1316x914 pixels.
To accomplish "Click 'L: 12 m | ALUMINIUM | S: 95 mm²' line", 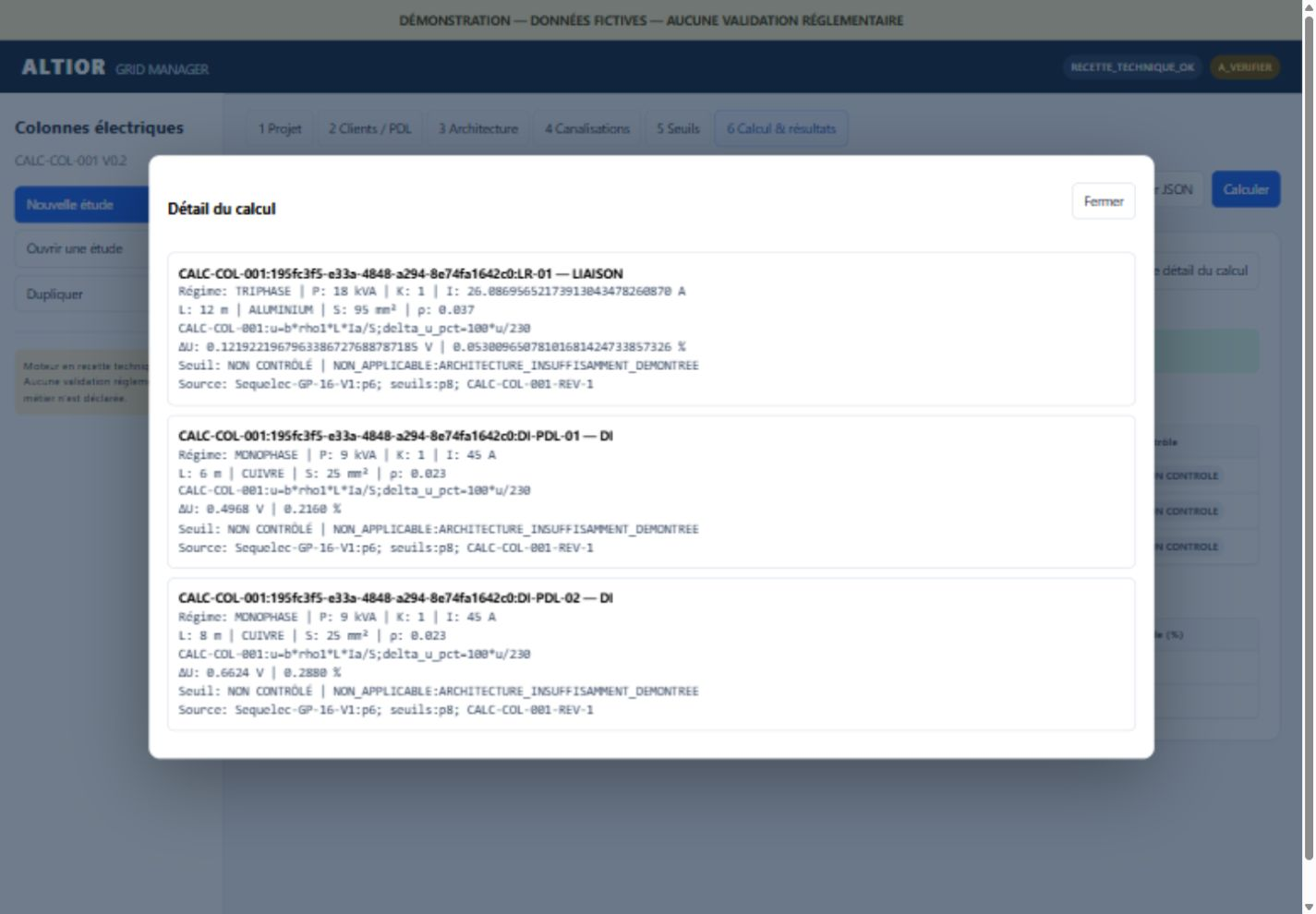I will (326, 310).
